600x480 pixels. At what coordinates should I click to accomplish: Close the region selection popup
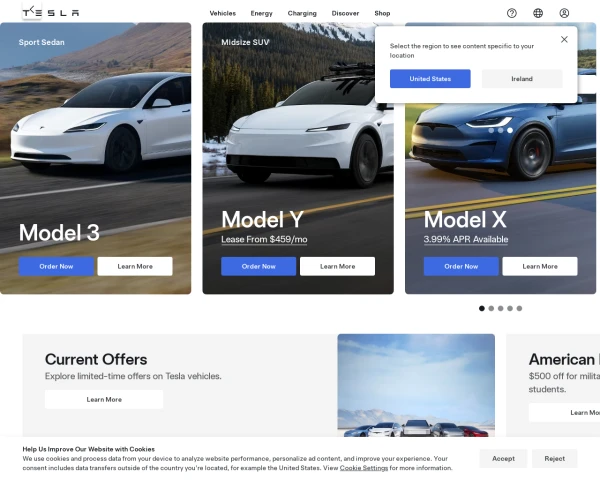pyautogui.click(x=564, y=39)
